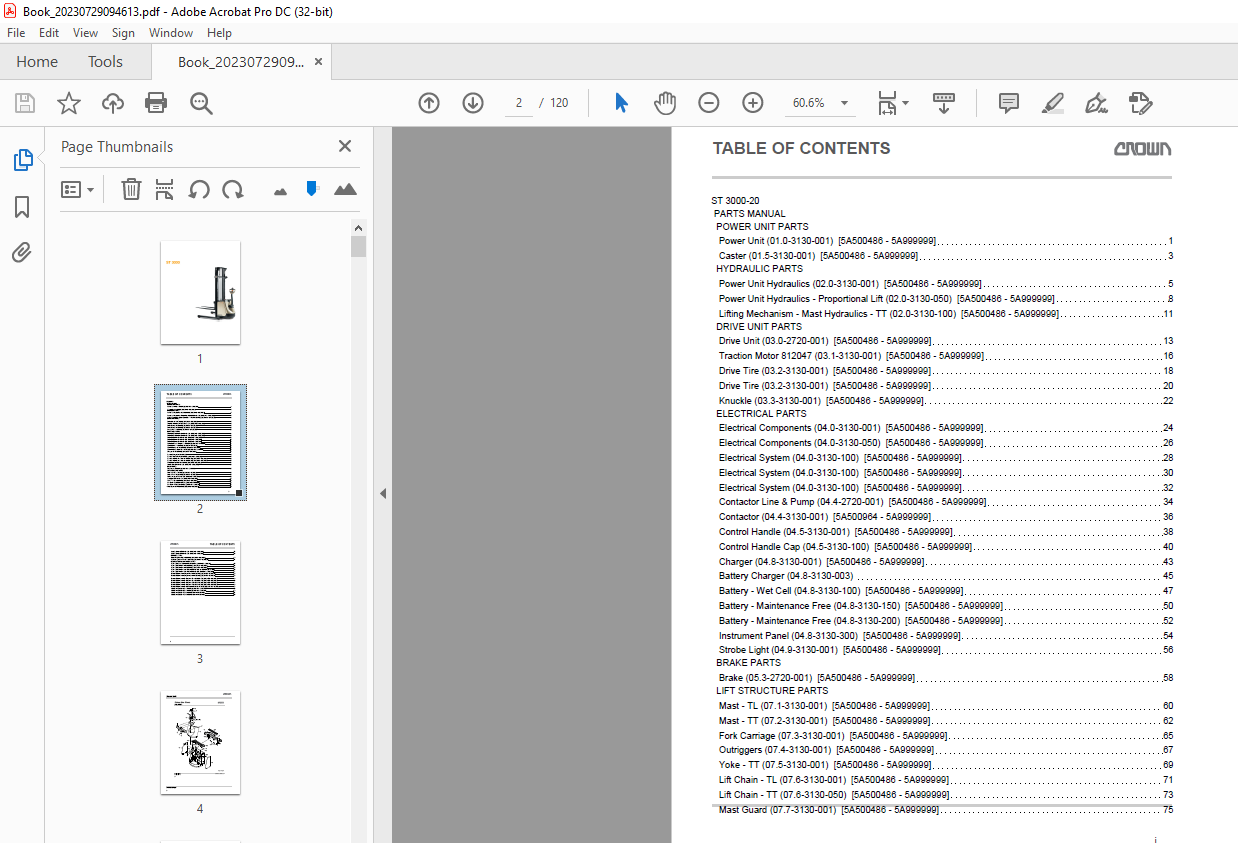Select page 2 thumbnail
This screenshot has height=843, width=1238.
(x=200, y=442)
